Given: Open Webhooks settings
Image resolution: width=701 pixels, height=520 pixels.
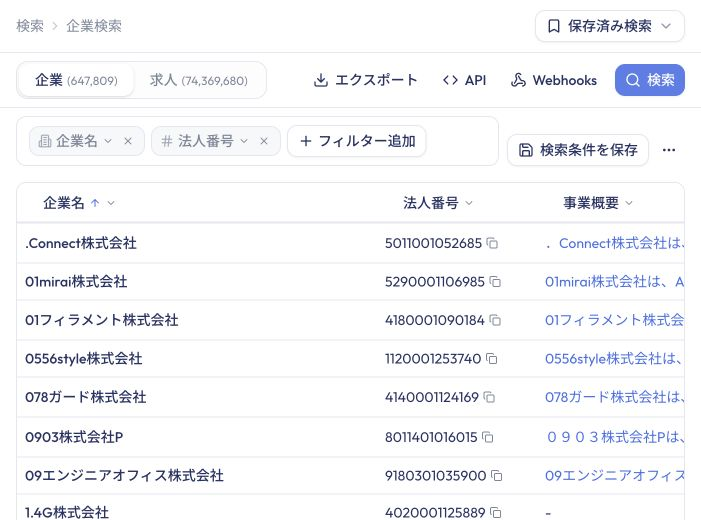Looking at the screenshot, I should (554, 80).
